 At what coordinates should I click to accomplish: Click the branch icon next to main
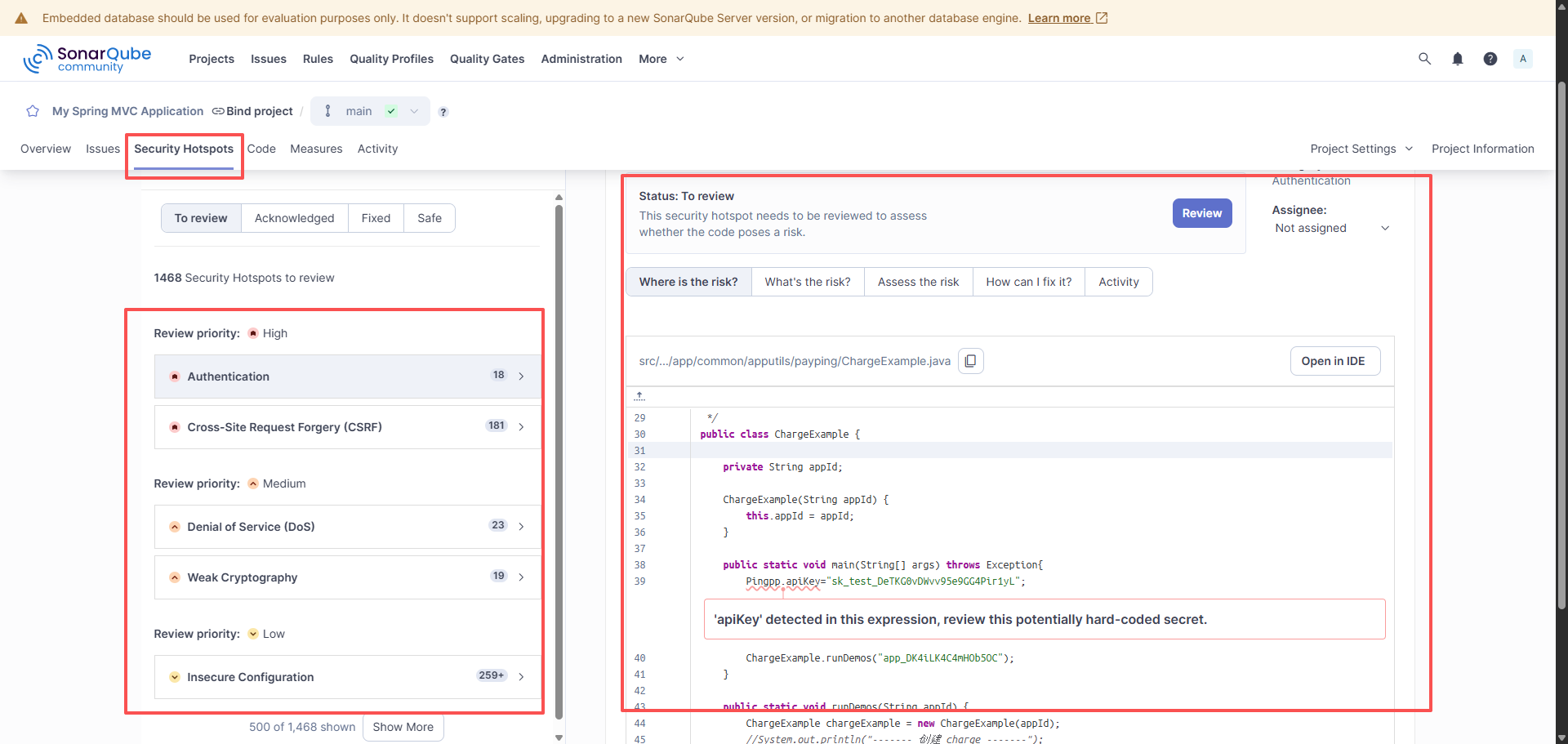[x=327, y=111]
